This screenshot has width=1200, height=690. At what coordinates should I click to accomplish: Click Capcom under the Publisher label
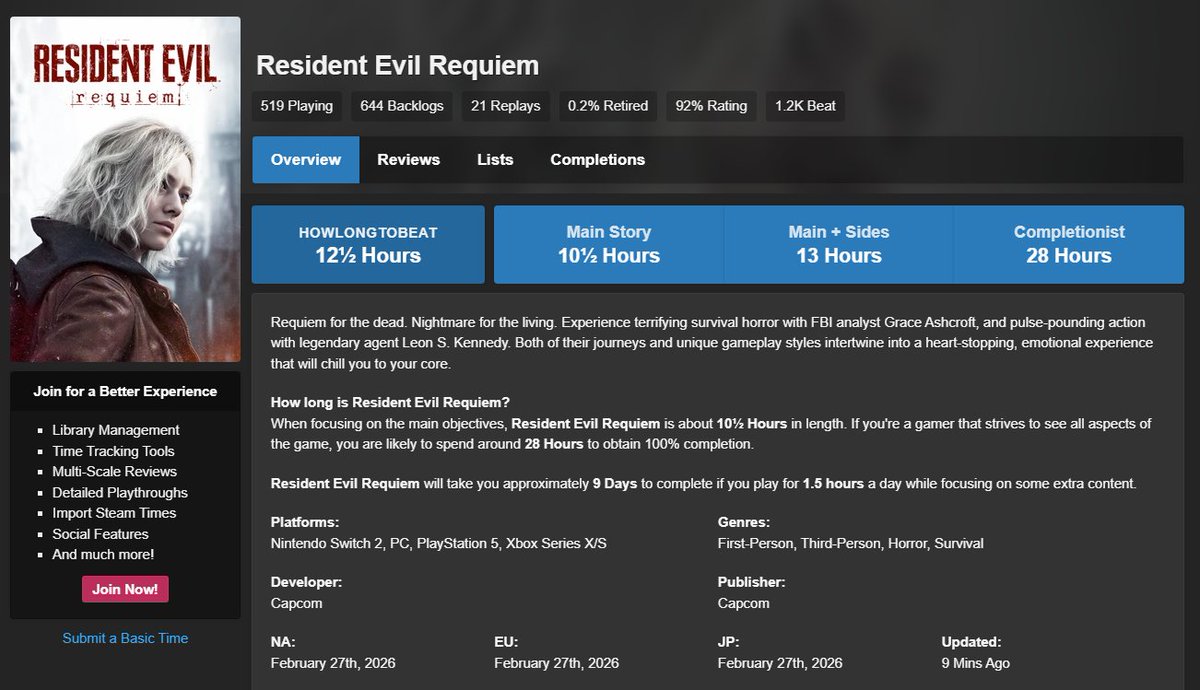[x=744, y=603]
